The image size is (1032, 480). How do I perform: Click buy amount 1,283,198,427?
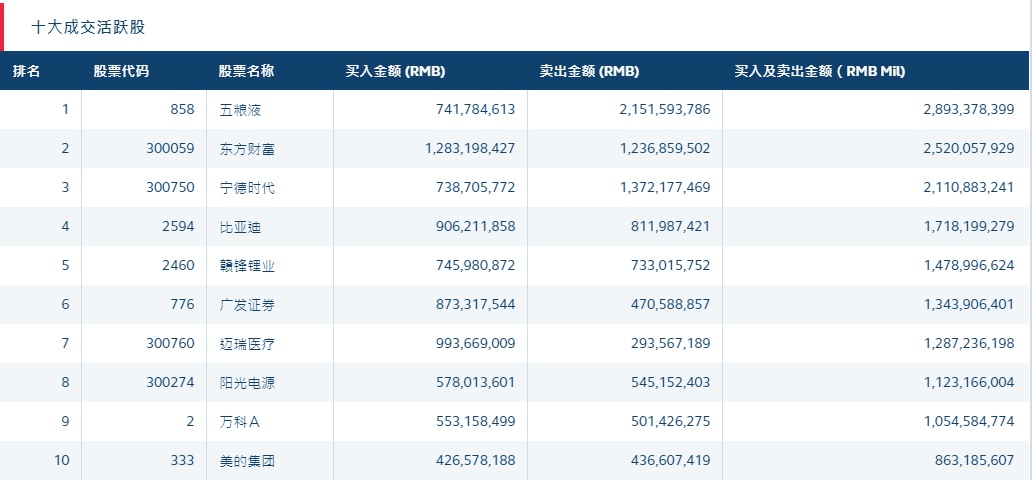coord(471,148)
